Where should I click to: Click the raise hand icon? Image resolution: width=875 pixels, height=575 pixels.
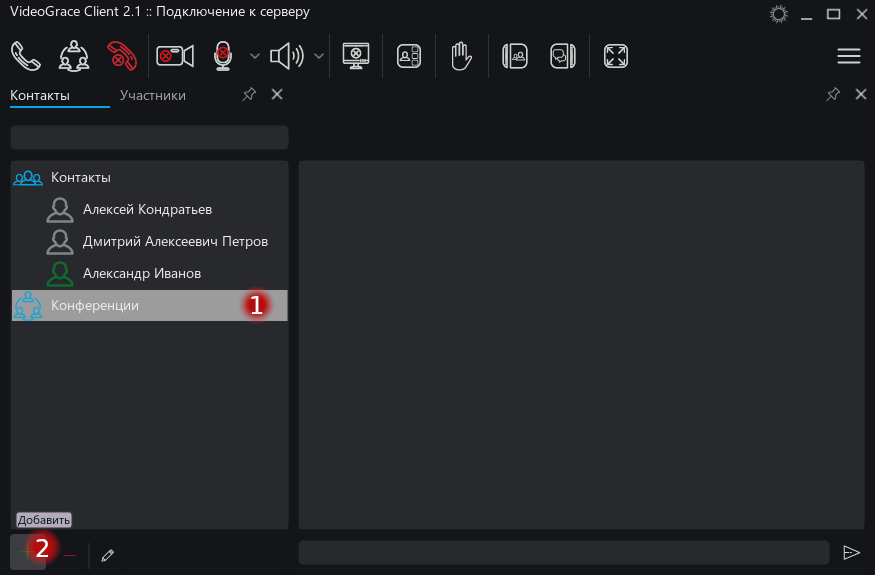tap(460, 56)
